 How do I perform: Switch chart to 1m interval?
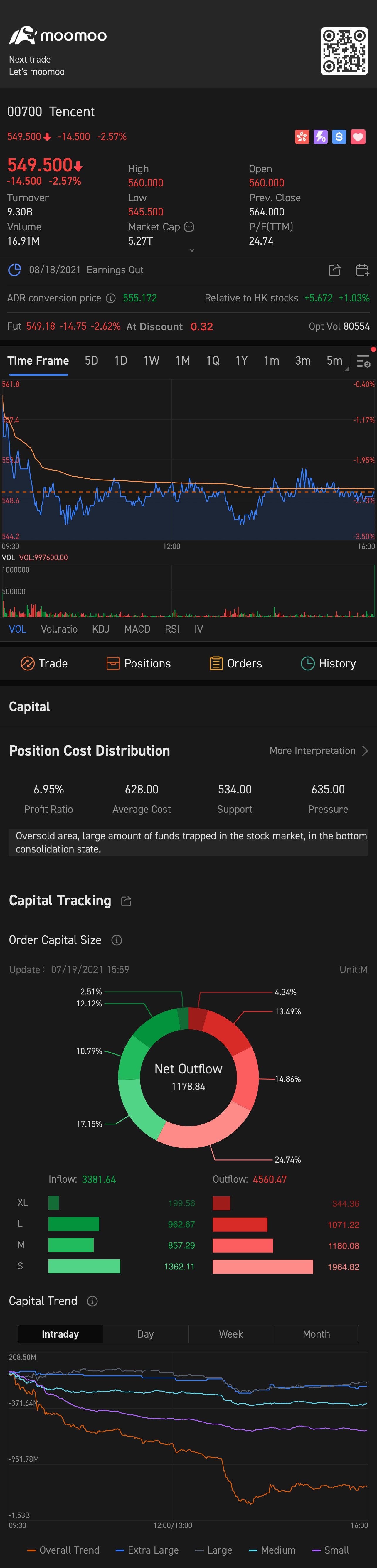click(272, 360)
